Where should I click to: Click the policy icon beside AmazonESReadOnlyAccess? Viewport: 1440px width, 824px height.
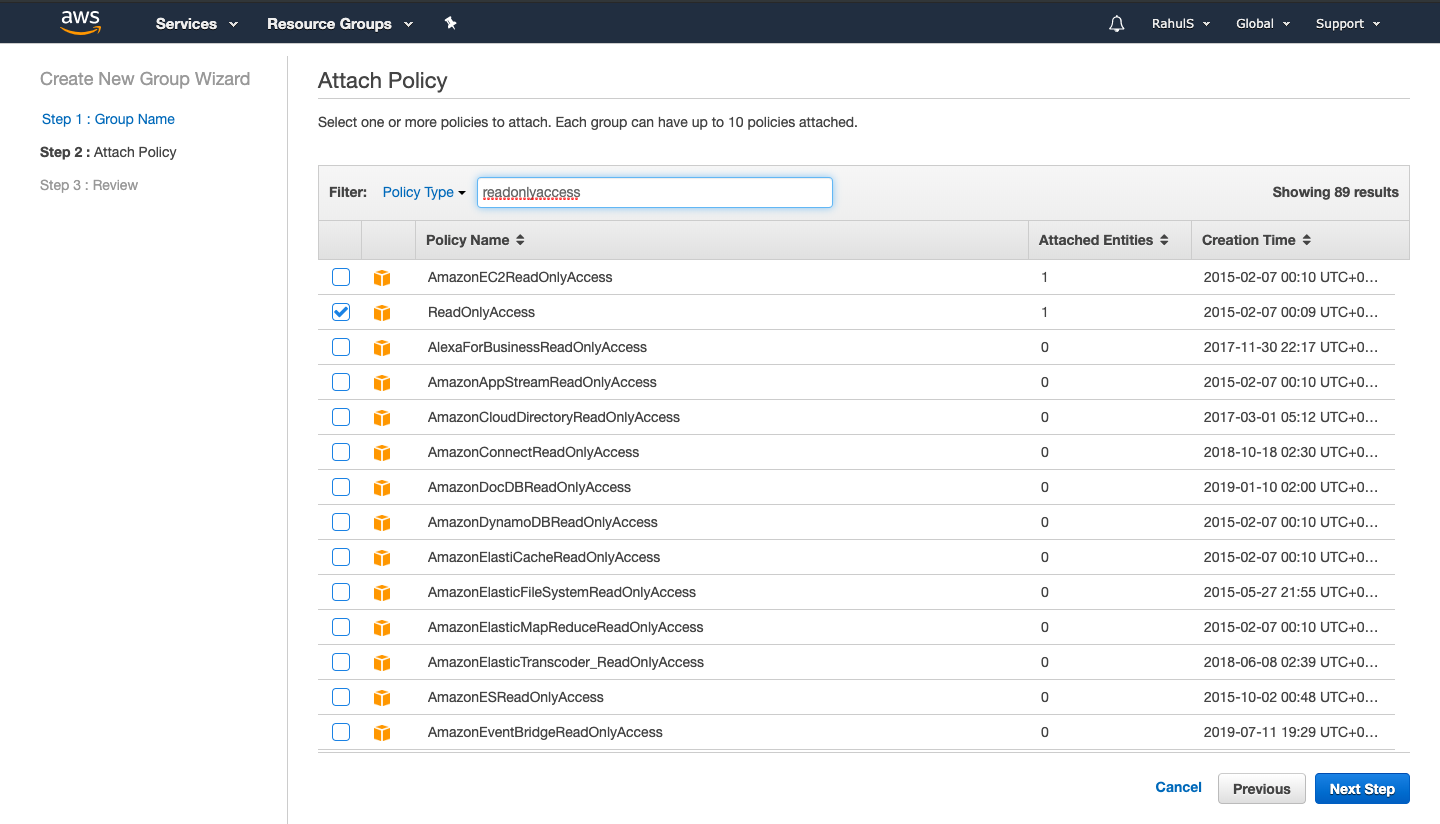[382, 697]
